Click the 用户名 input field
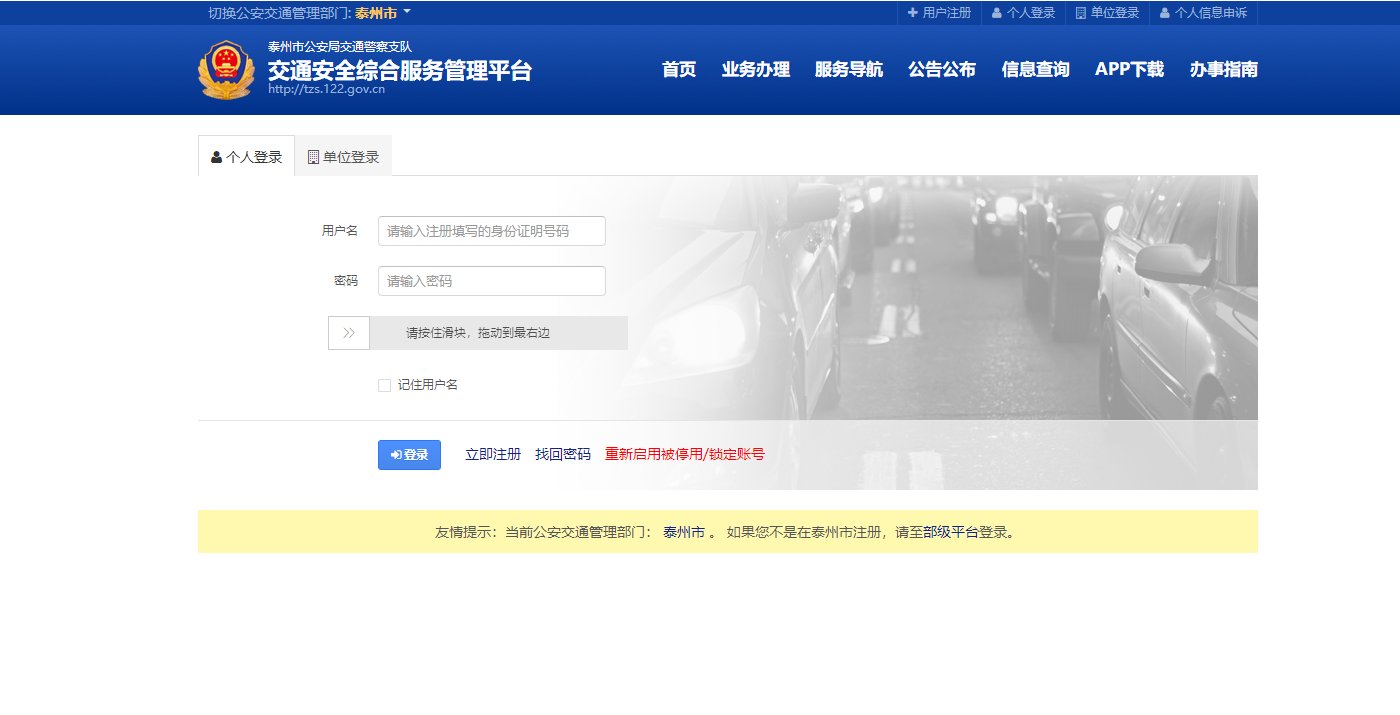1400x715 pixels. point(491,230)
